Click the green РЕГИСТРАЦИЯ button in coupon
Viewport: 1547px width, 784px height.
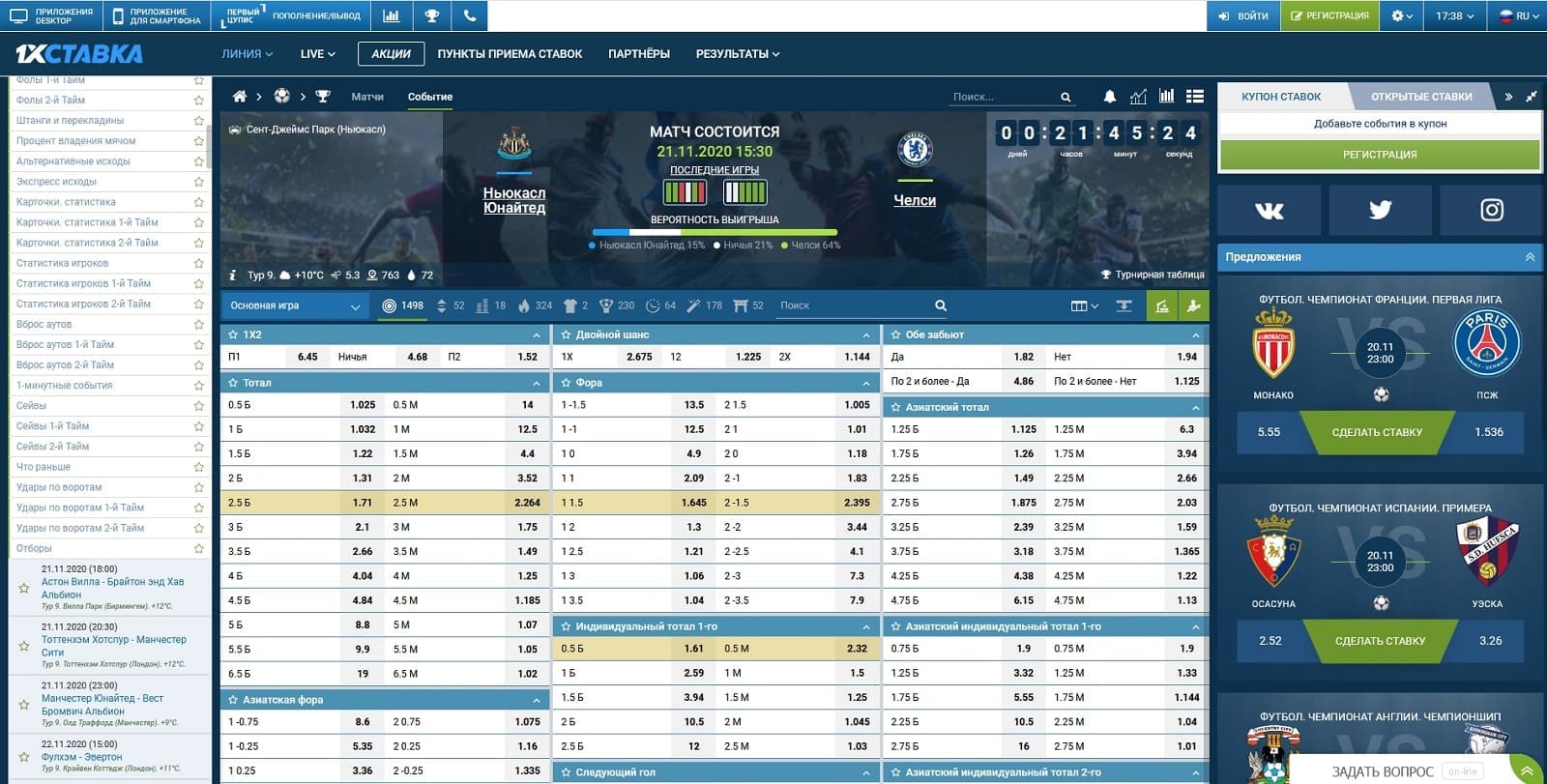coord(1380,155)
